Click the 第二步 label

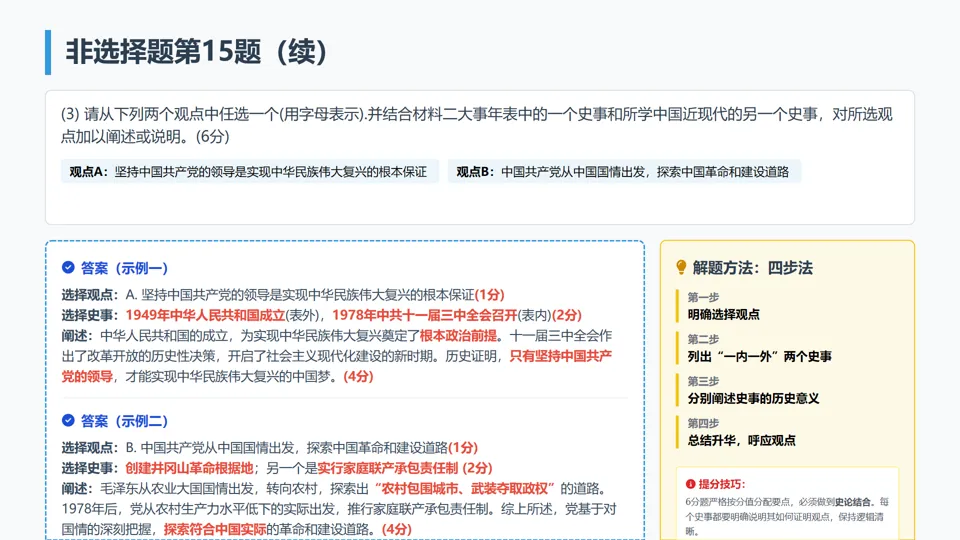[703, 339]
